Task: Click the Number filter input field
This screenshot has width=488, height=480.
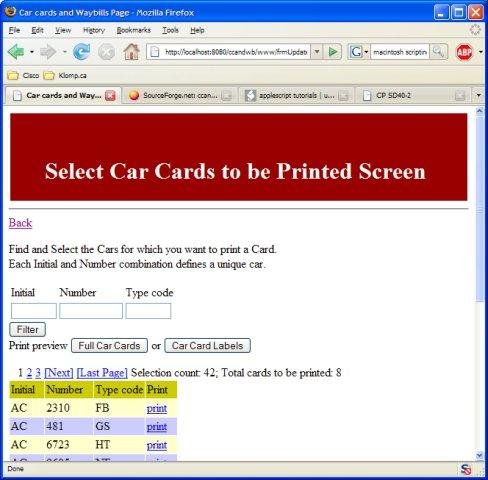Action: coord(91,311)
